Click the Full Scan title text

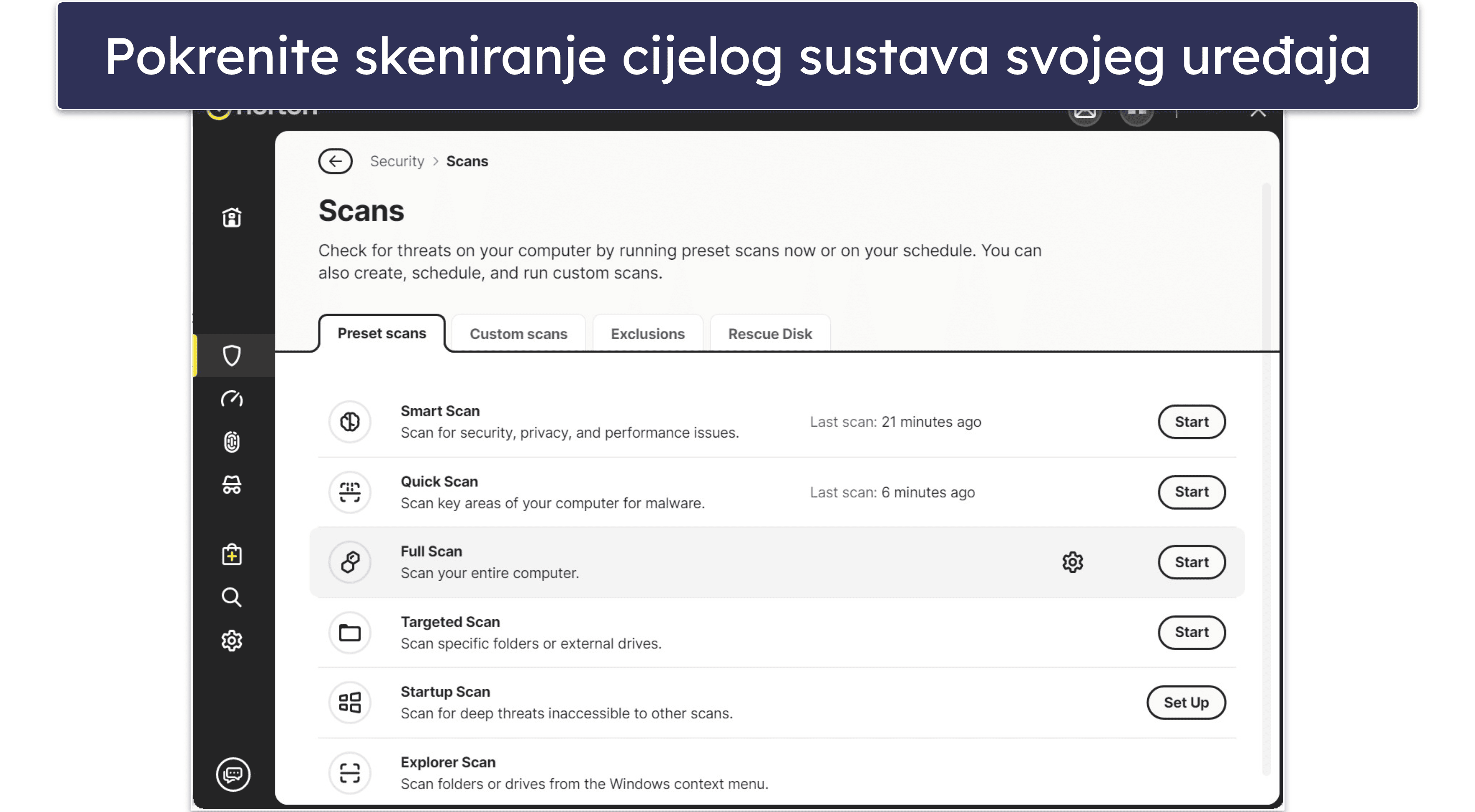tap(431, 551)
